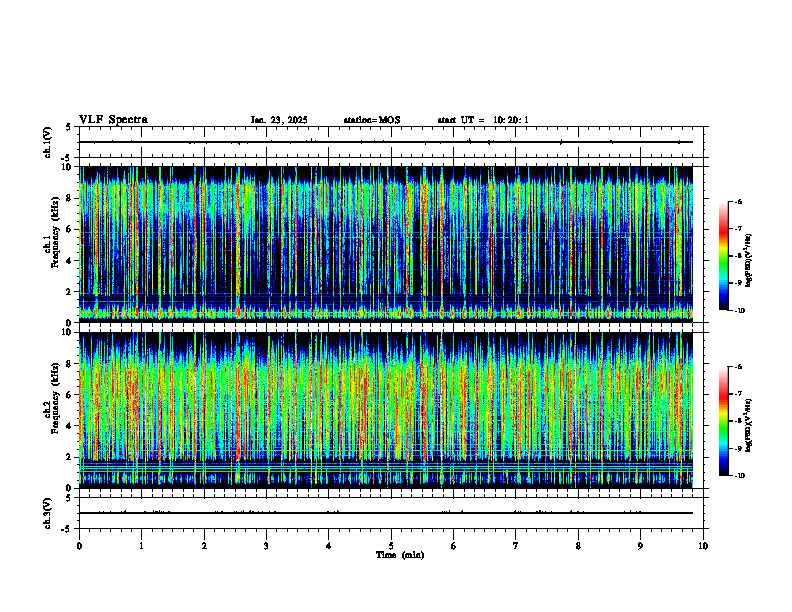This screenshot has width=792, height=612.
Task: Click the "ch.3(V)" waveform axis label
Action: (48, 514)
